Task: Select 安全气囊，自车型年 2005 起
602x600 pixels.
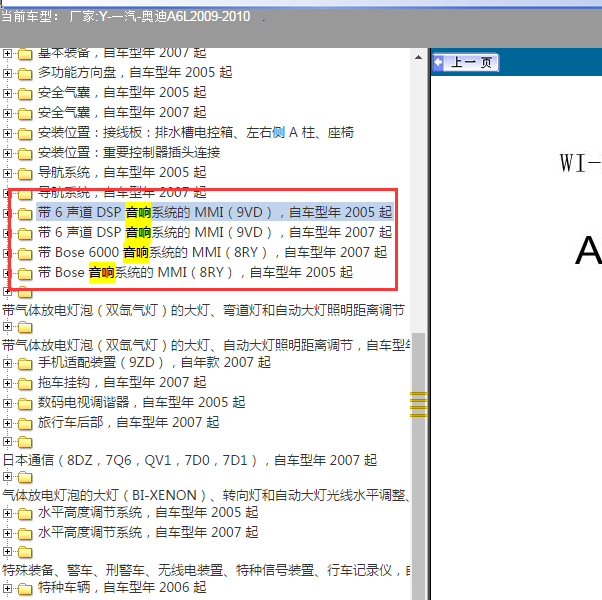Action: (x=122, y=93)
